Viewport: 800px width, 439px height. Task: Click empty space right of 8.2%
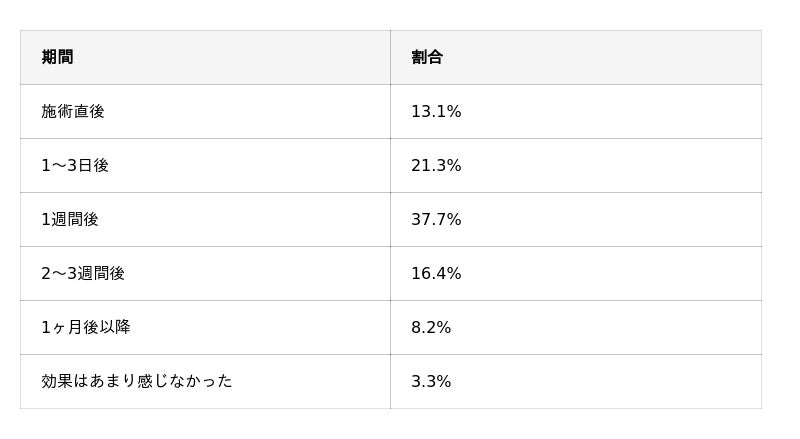[600, 327]
